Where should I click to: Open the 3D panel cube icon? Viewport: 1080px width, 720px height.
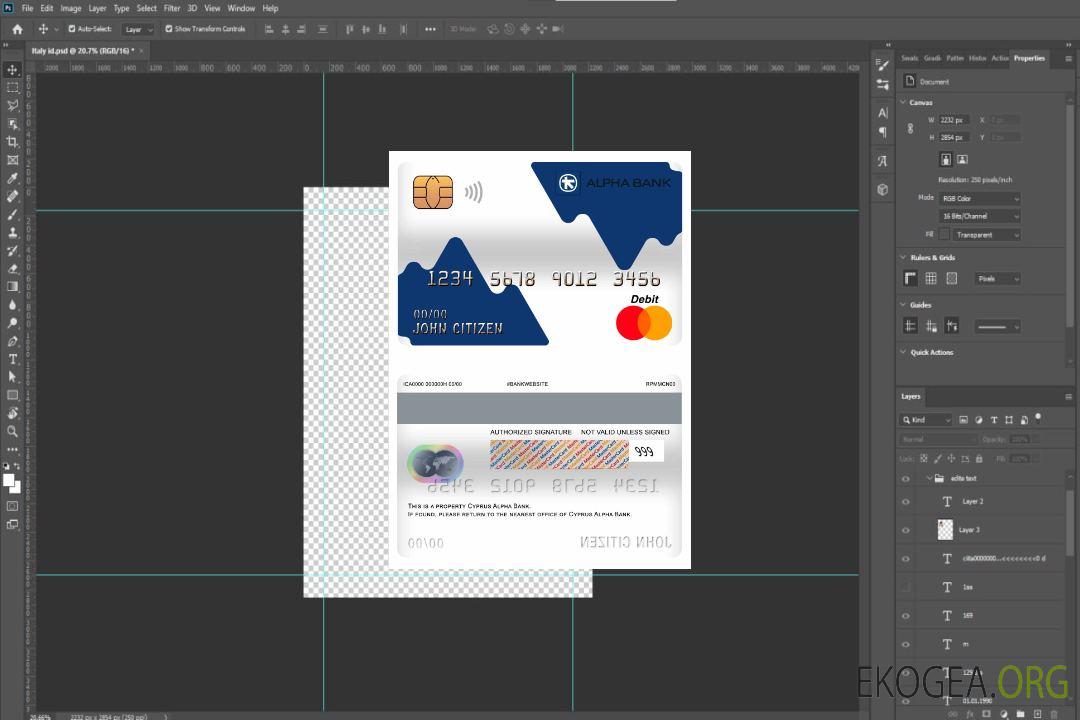pos(883,189)
